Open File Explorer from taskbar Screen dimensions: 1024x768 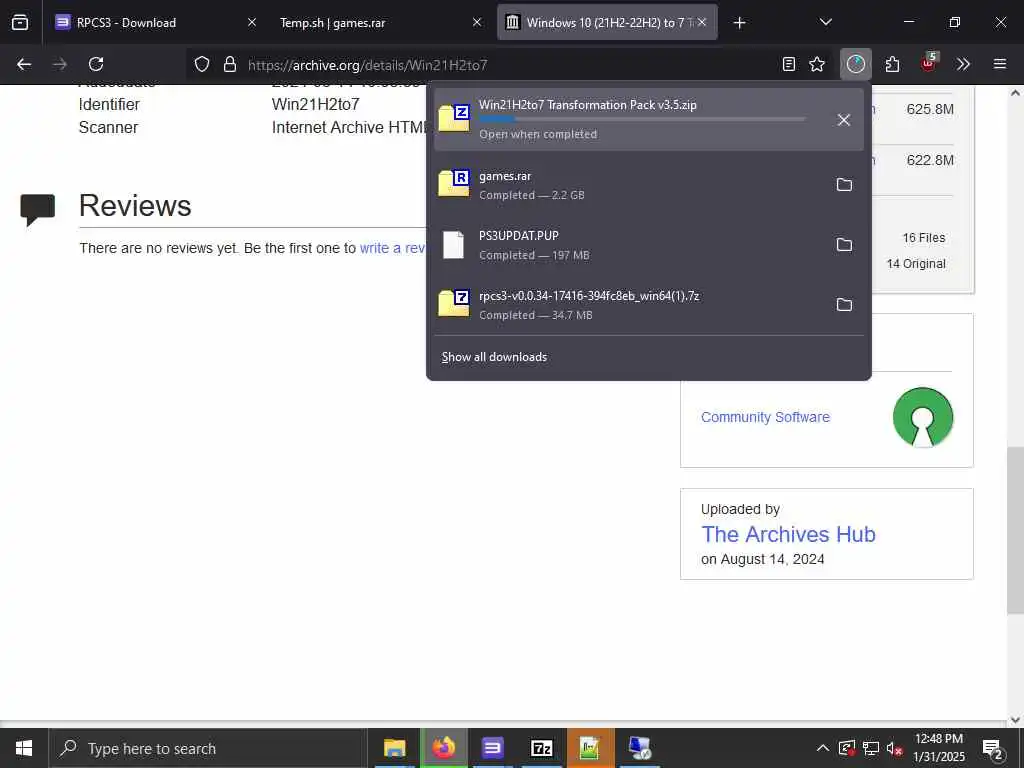tap(394, 748)
